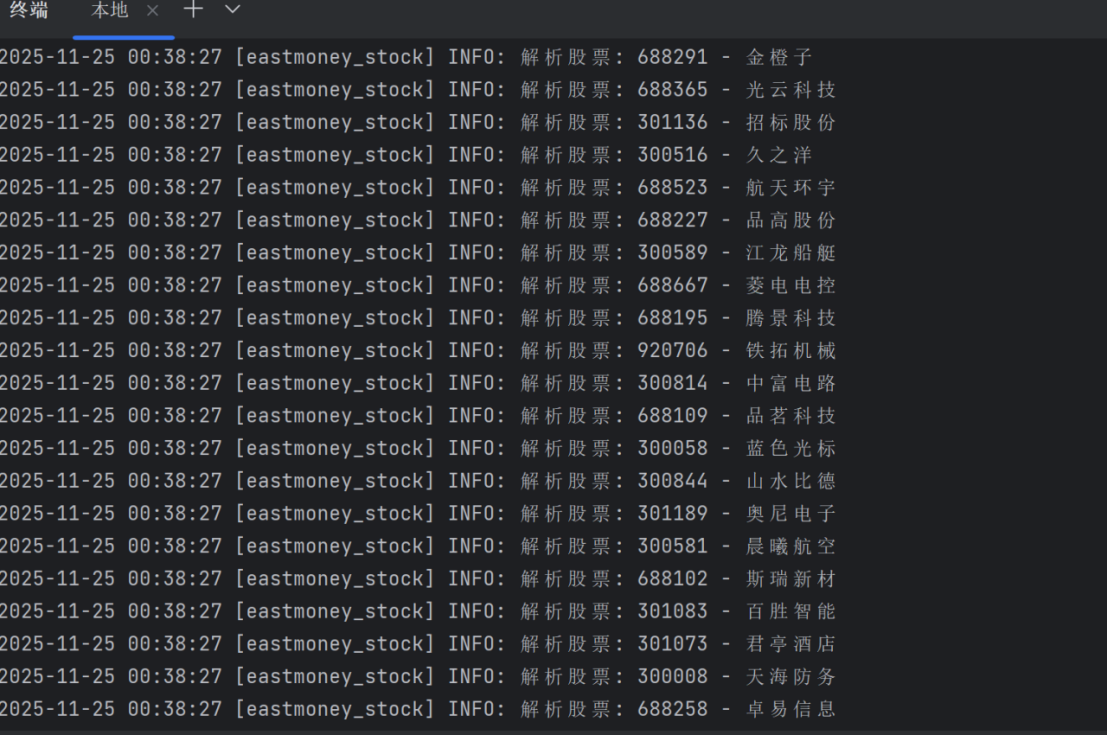The image size is (1108, 736).
Task: Click log line for 688102 斯瑞新材
Action: pyautogui.click(x=418, y=578)
